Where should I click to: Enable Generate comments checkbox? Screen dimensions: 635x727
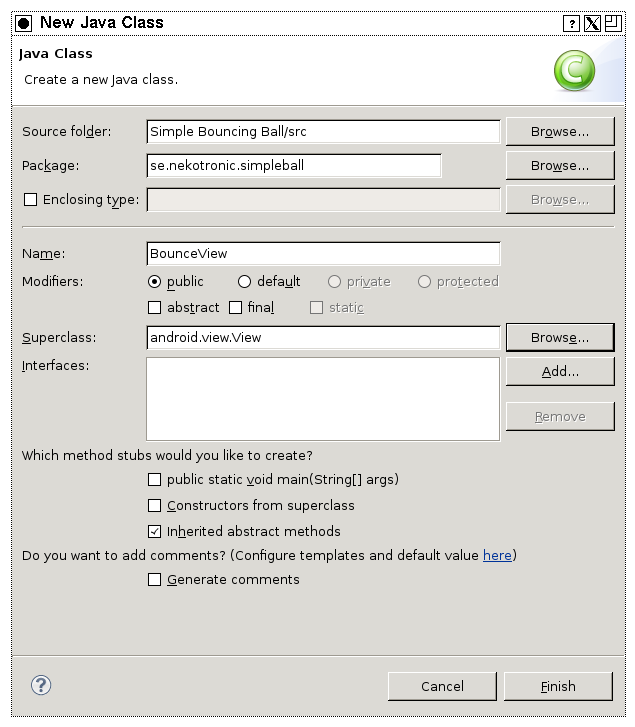pyautogui.click(x=154, y=580)
